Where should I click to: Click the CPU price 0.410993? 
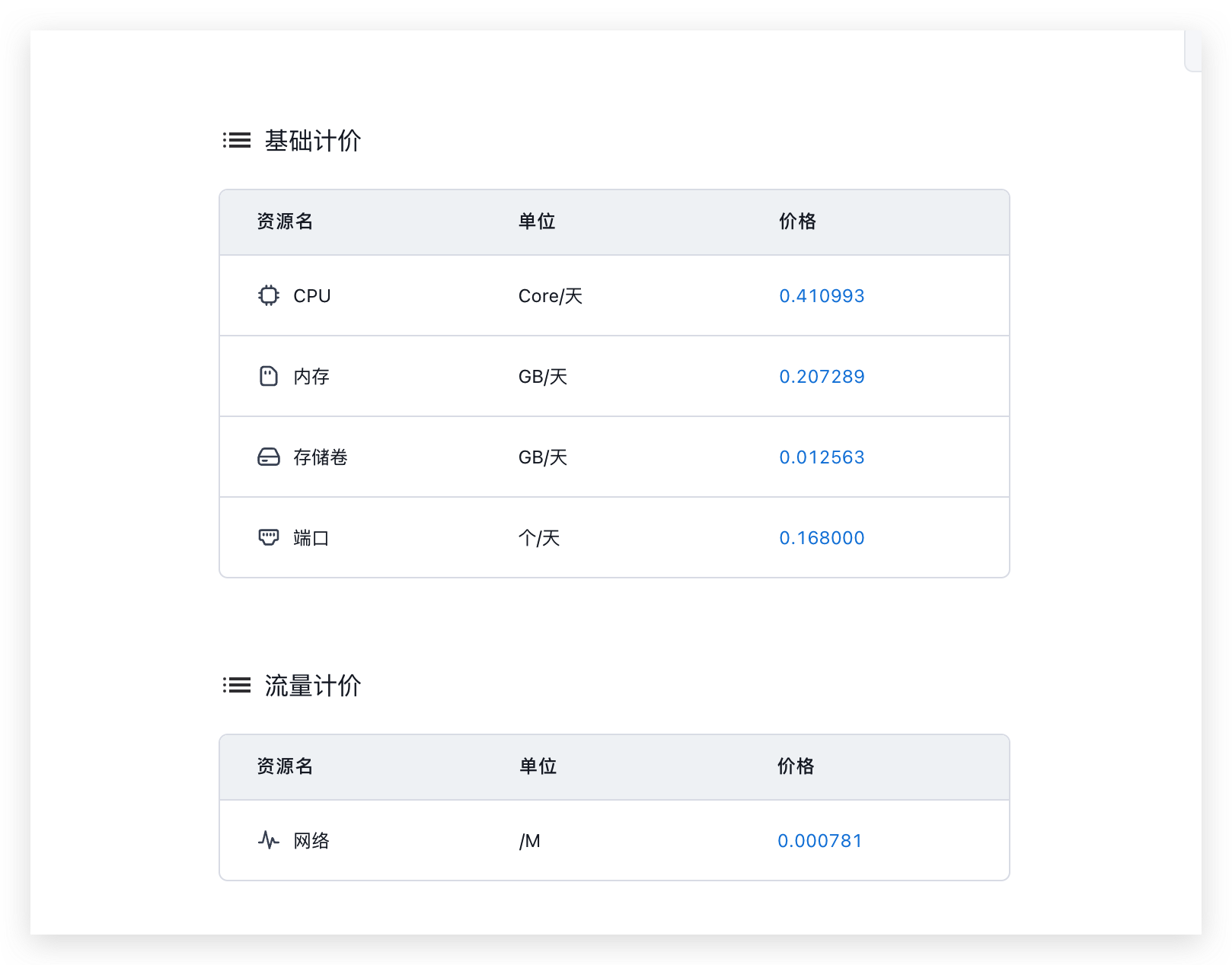point(822,295)
